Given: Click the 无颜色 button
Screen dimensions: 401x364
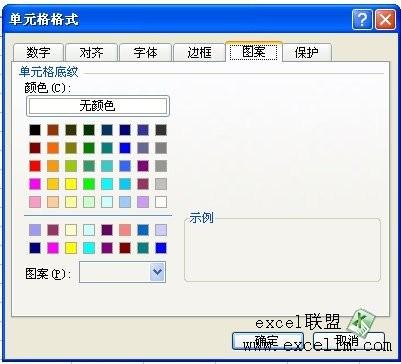Looking at the screenshot, I should [x=98, y=106].
